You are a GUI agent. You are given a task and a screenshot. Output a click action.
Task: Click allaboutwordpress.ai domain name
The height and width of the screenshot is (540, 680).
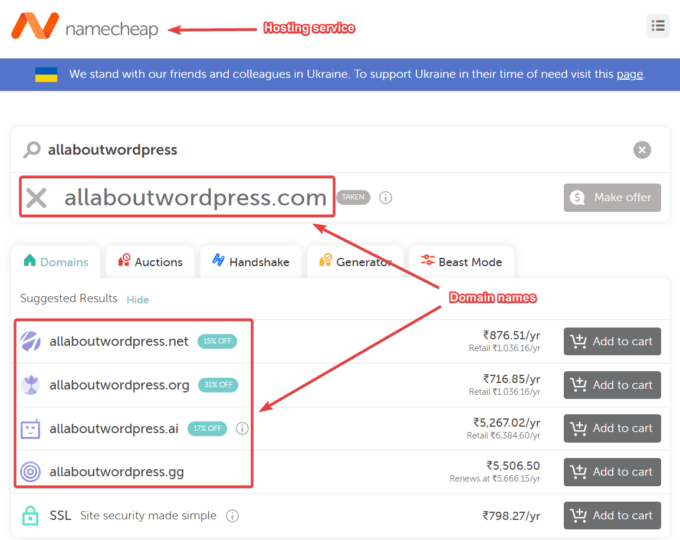[114, 429]
